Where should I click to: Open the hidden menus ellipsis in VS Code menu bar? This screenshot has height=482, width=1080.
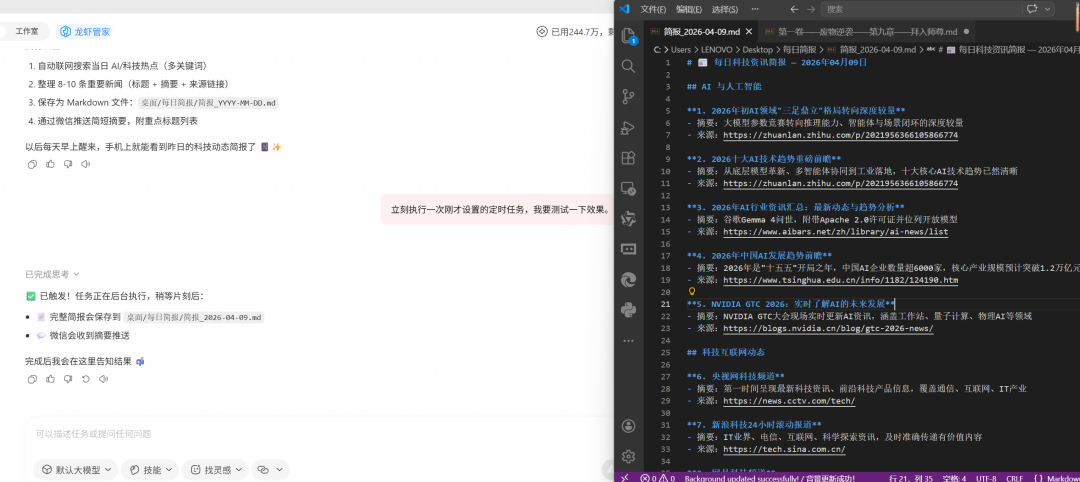click(754, 10)
